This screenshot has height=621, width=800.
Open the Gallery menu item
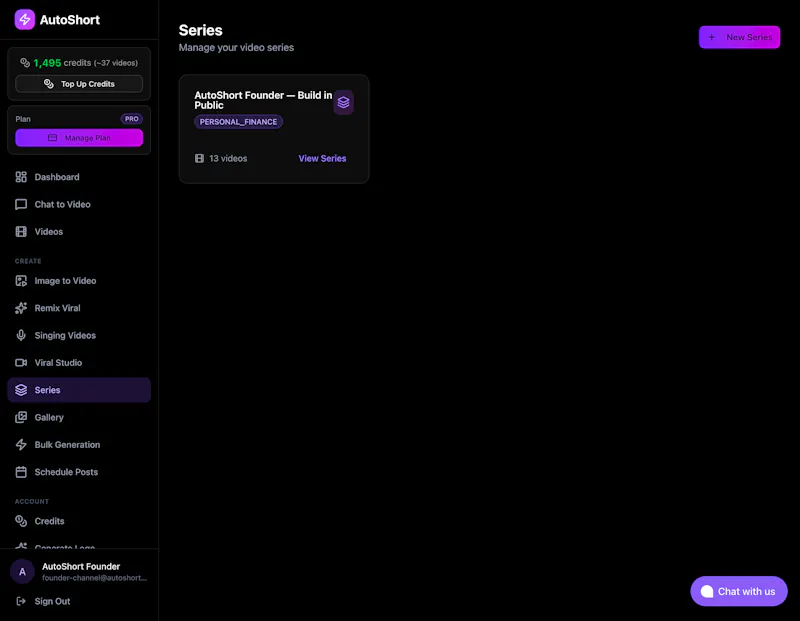click(x=79, y=417)
